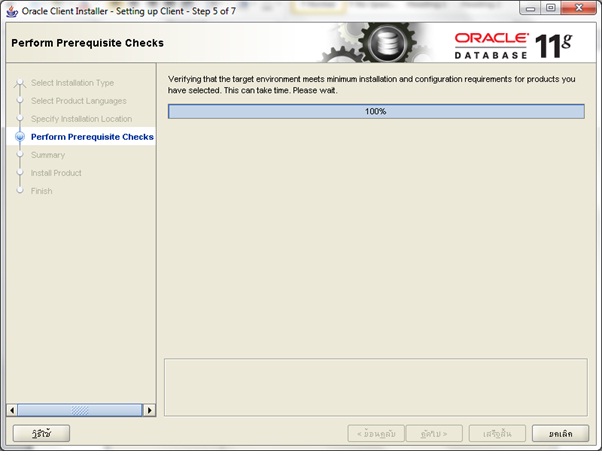Click the active step bullet icon
The width and height of the screenshot is (602, 455).
(x=20, y=137)
